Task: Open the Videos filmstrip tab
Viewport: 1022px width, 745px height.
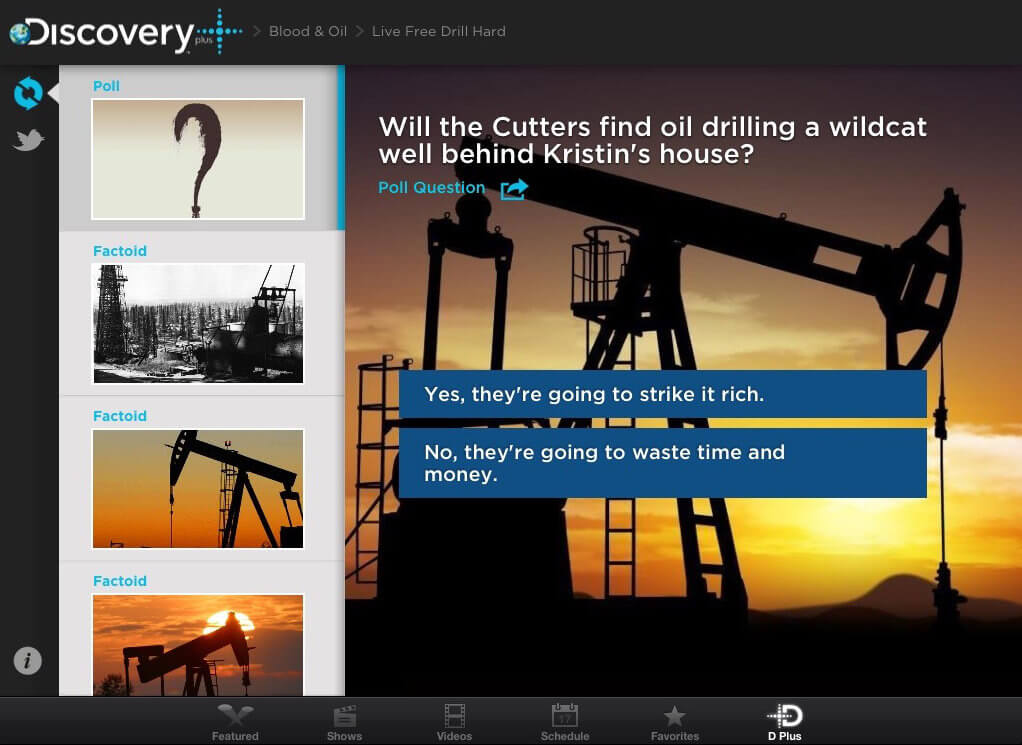Action: 455,722
